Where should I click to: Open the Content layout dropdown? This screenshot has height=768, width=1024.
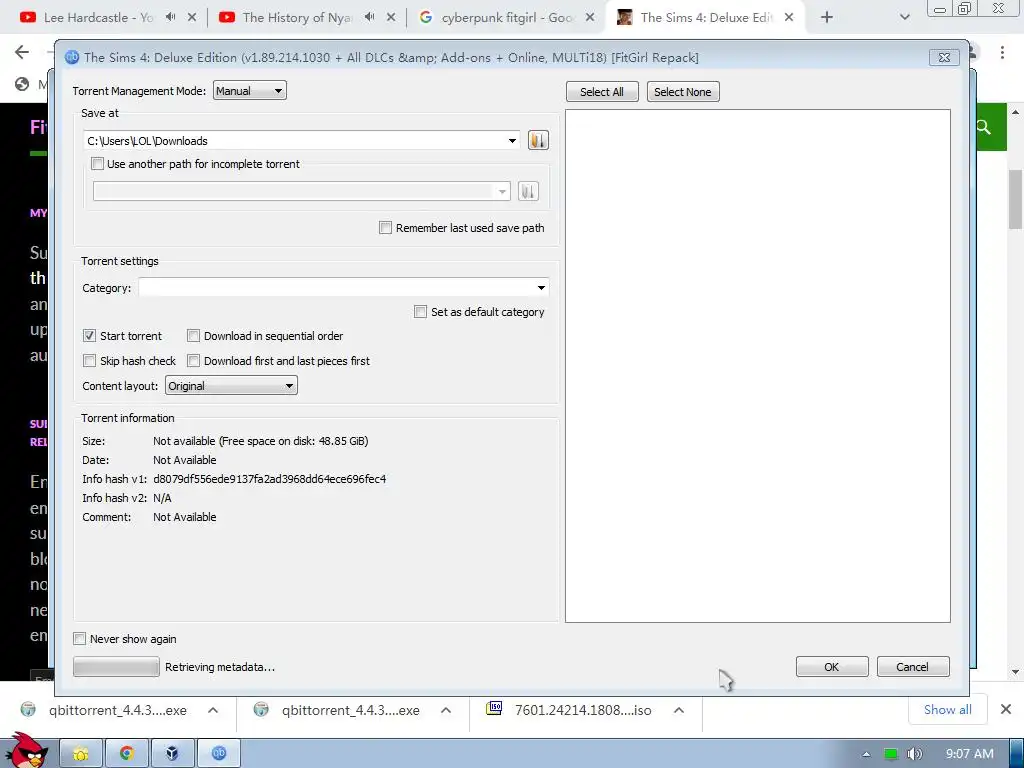coord(231,385)
